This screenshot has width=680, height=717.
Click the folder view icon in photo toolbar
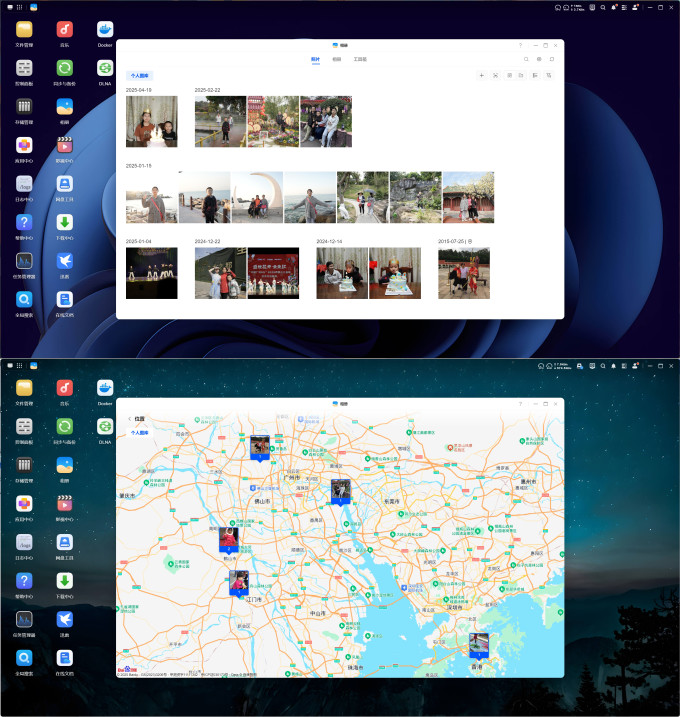(x=521, y=75)
